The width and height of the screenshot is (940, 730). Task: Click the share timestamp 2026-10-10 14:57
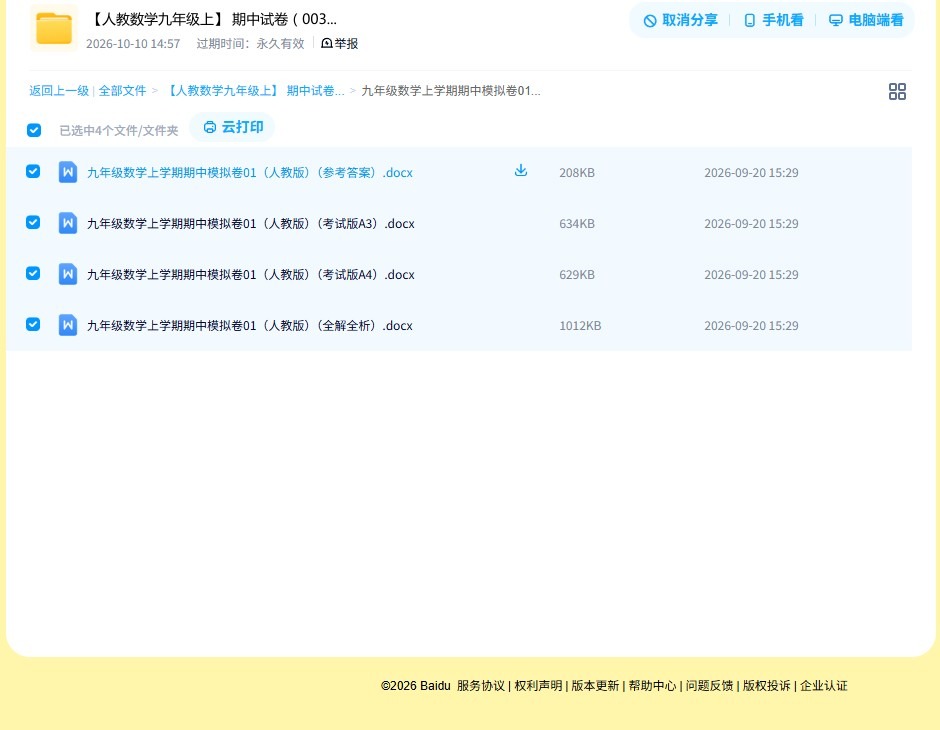point(133,44)
